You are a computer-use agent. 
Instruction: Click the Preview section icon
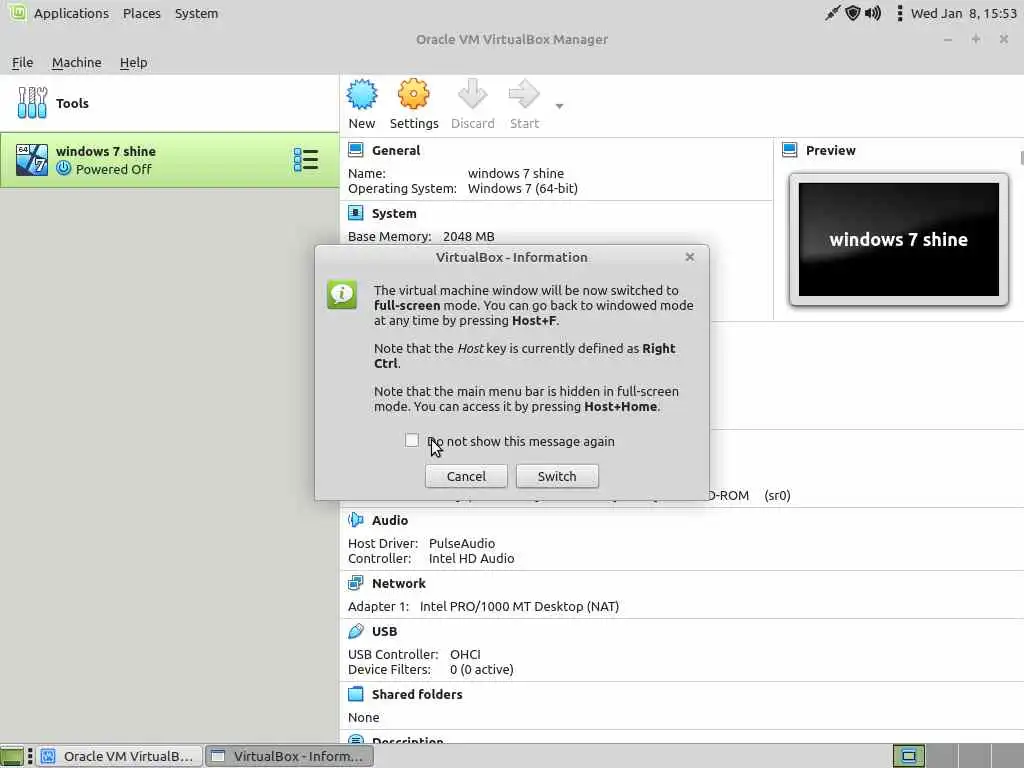pos(790,150)
